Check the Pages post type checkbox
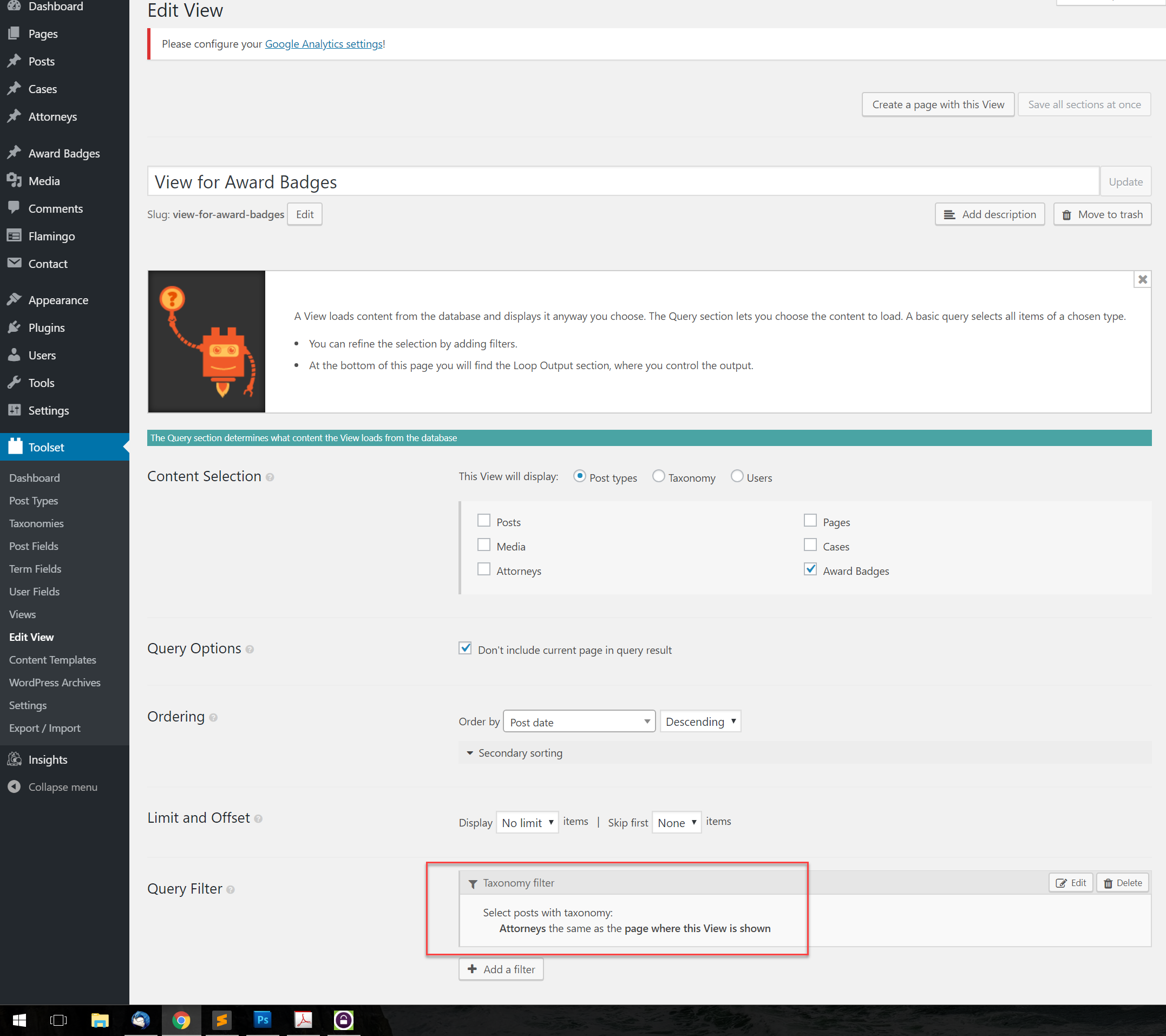The width and height of the screenshot is (1166, 1036). click(810, 520)
